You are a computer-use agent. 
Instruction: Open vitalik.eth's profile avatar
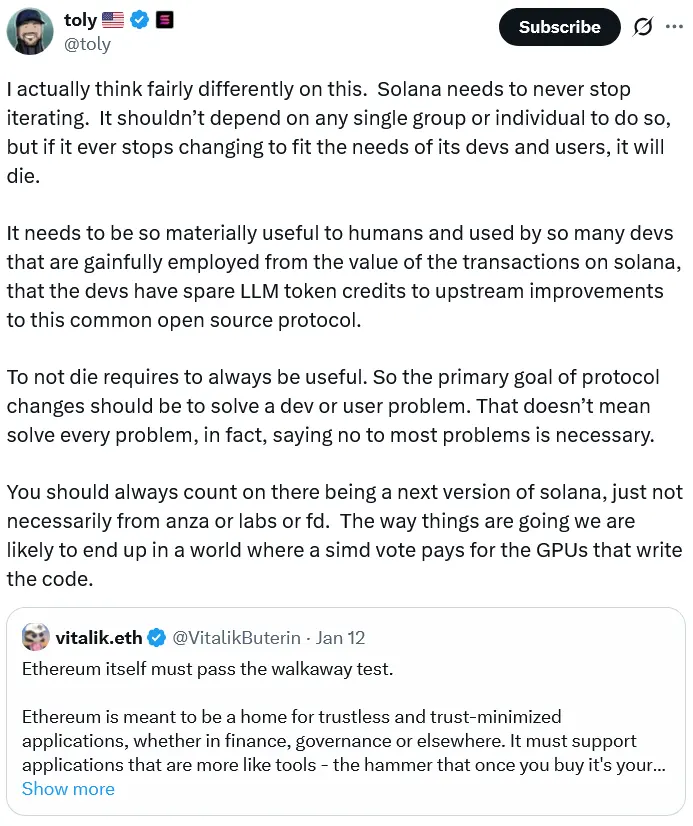pos(34,637)
